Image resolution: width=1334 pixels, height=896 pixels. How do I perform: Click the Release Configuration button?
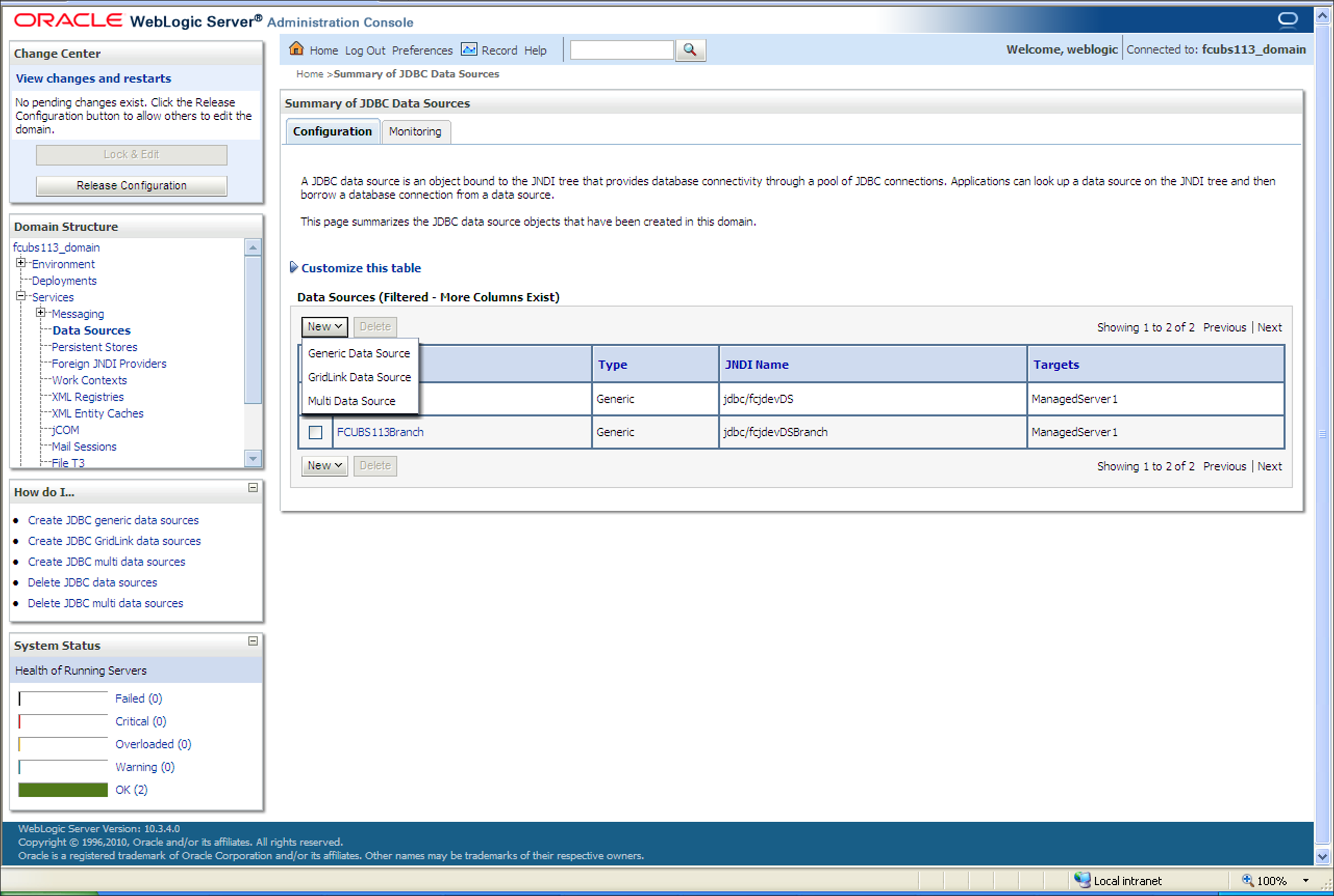131,186
